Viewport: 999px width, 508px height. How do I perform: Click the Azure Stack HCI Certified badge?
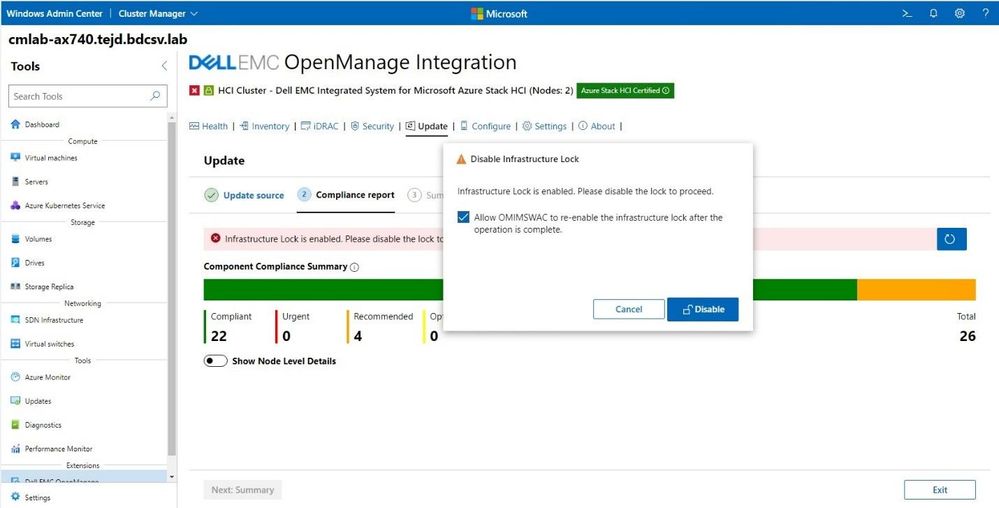click(x=625, y=91)
